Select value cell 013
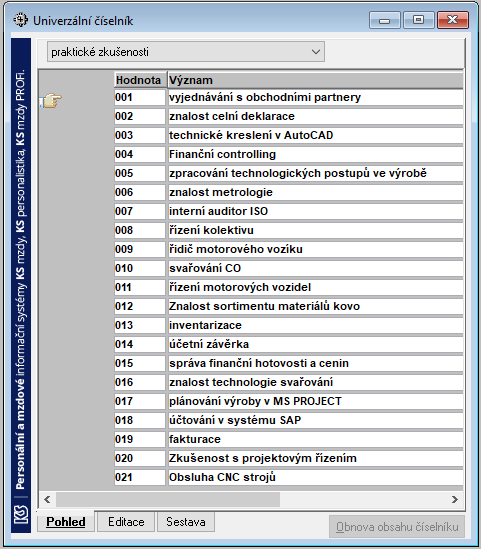Image resolution: width=481 pixels, height=549 pixels. 140,325
